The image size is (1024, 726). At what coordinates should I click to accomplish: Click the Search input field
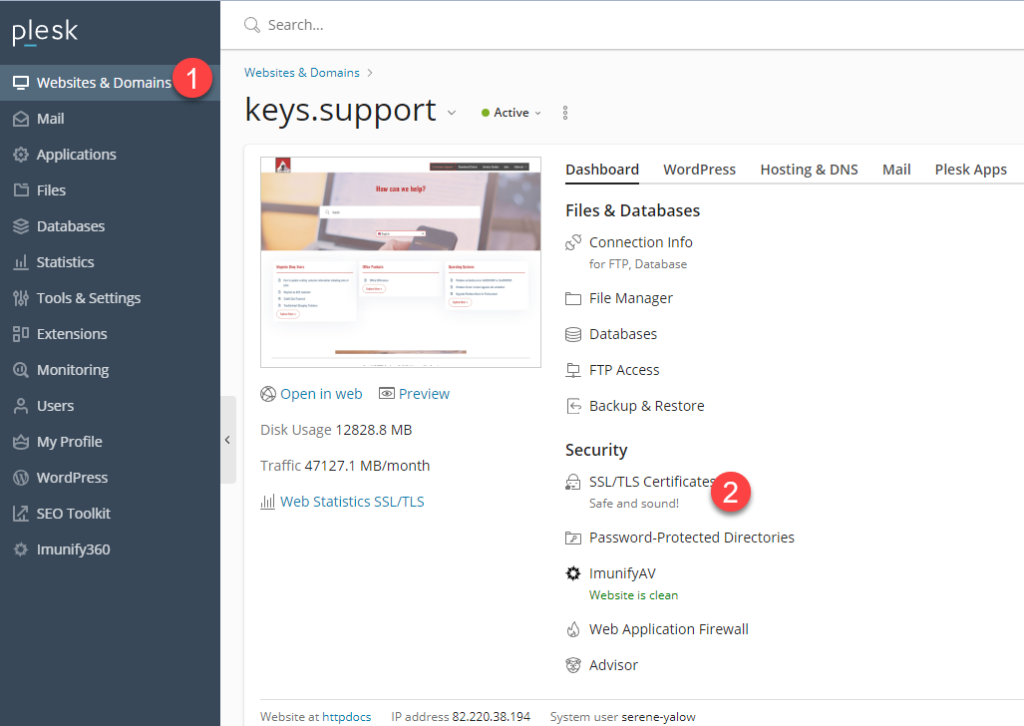[x=600, y=25]
